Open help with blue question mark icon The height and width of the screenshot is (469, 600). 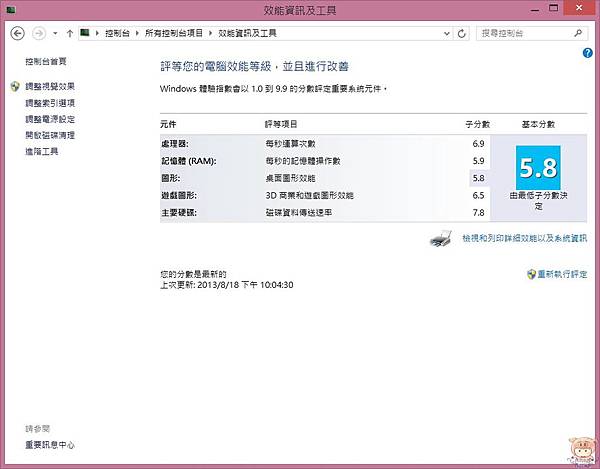[x=587, y=53]
